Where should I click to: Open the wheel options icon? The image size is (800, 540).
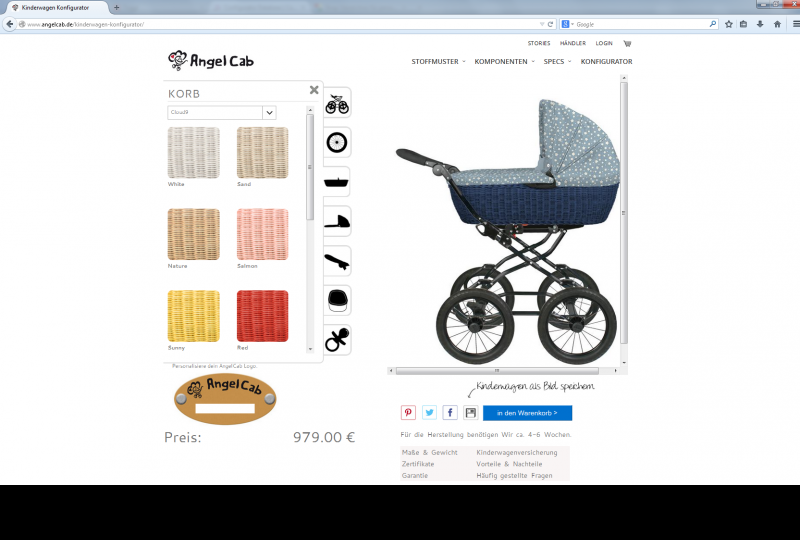pos(337,142)
